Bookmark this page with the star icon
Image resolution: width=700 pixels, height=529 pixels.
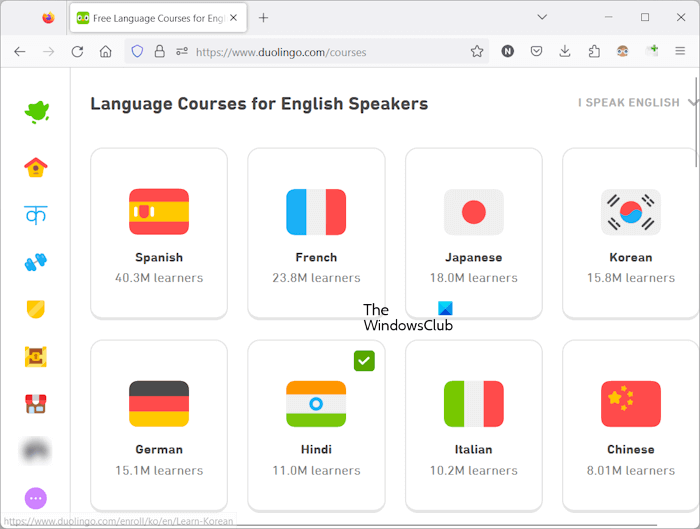point(477,52)
